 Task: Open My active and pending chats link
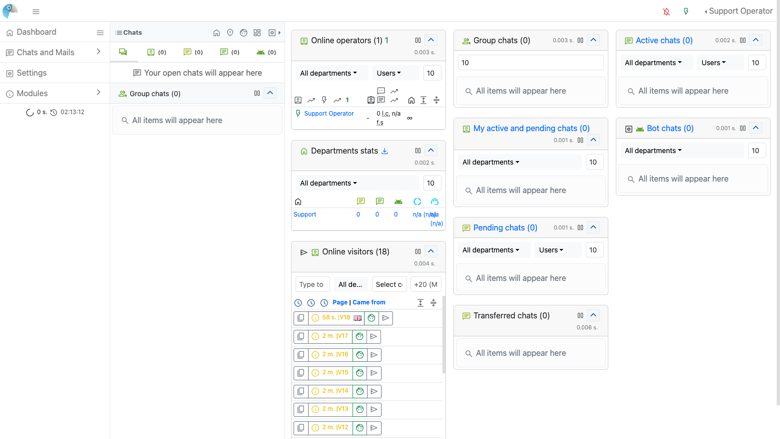tap(531, 128)
